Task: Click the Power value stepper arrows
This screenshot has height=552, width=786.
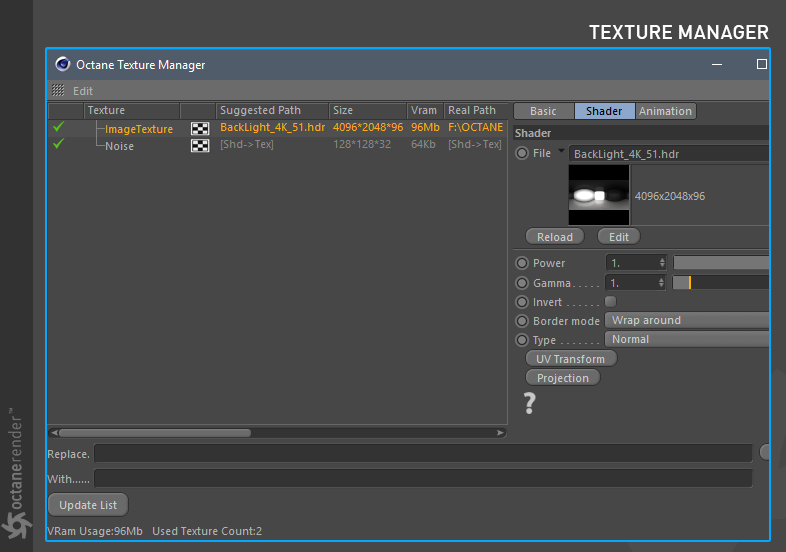Action: 662,263
